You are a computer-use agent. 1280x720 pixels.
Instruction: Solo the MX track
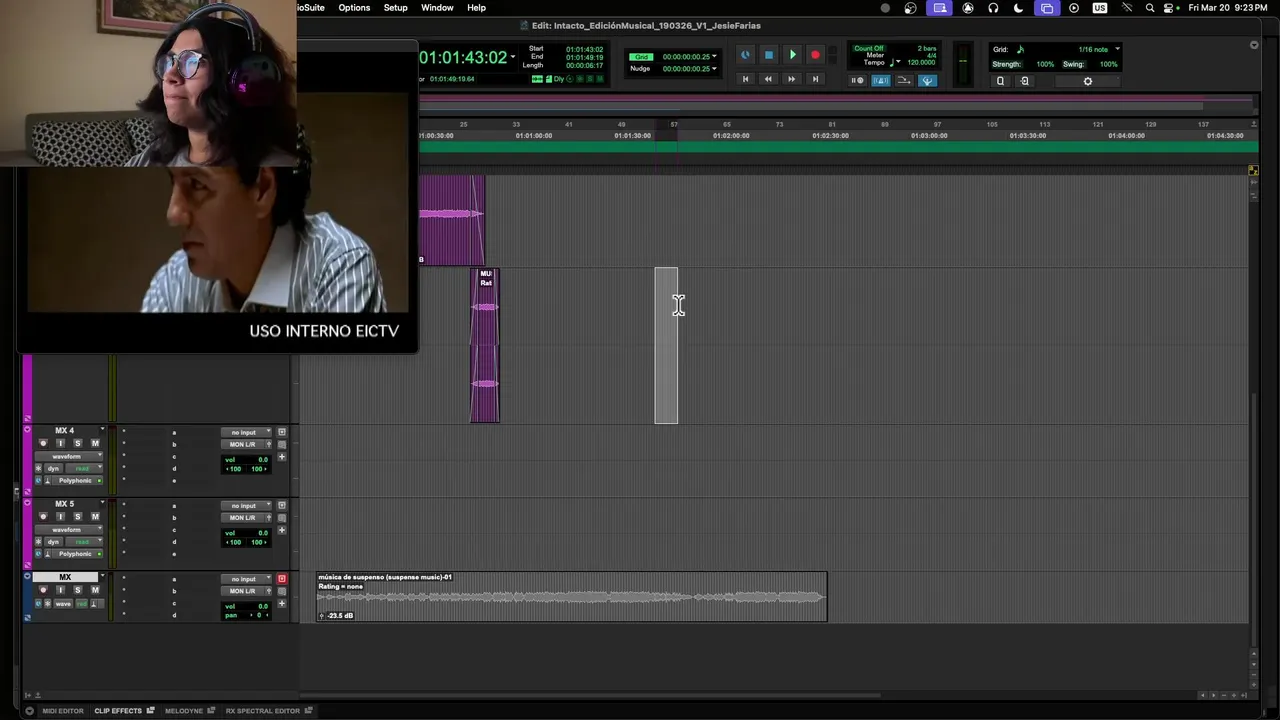tap(77, 590)
